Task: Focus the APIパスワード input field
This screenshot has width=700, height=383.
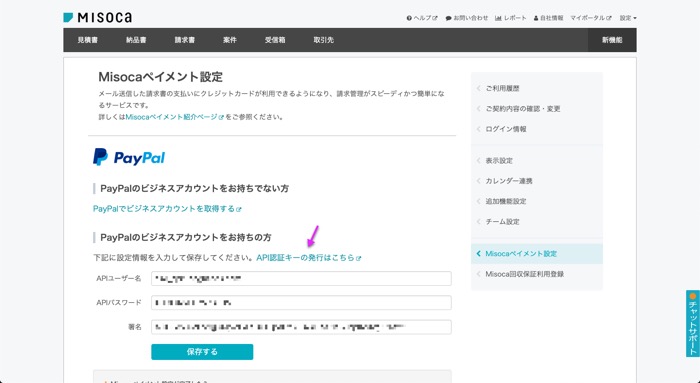Action: [x=301, y=303]
